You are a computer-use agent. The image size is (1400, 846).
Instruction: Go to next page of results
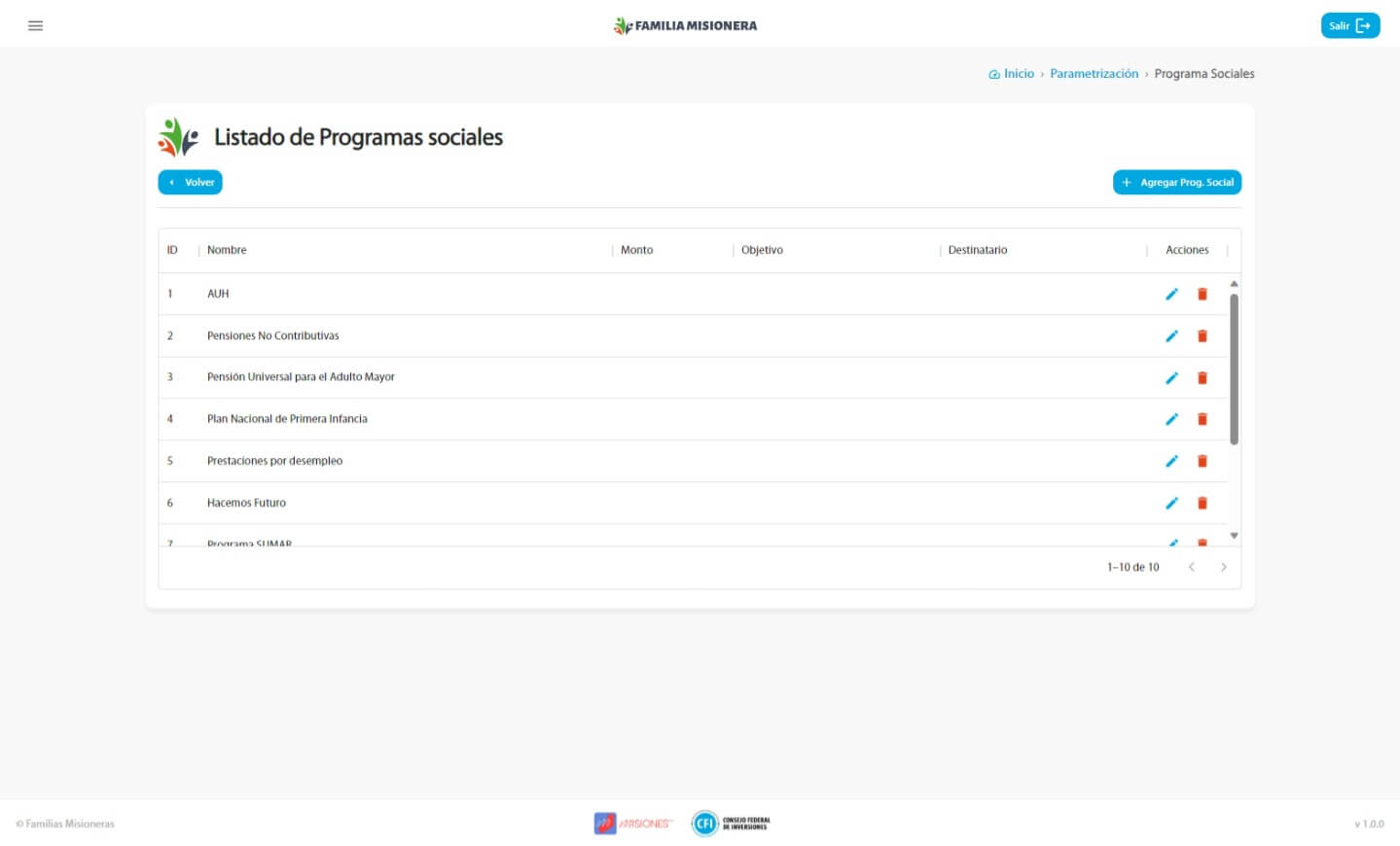click(x=1223, y=567)
